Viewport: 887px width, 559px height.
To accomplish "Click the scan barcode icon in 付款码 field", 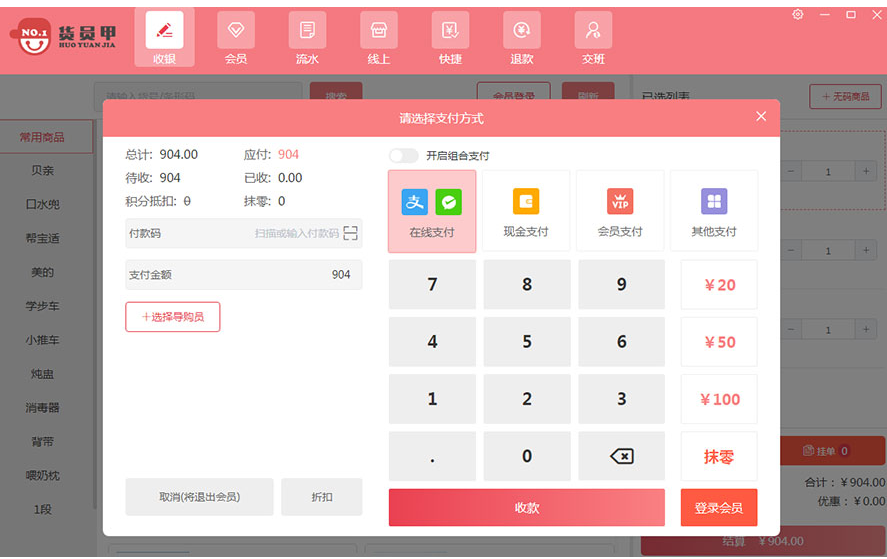I will point(350,233).
